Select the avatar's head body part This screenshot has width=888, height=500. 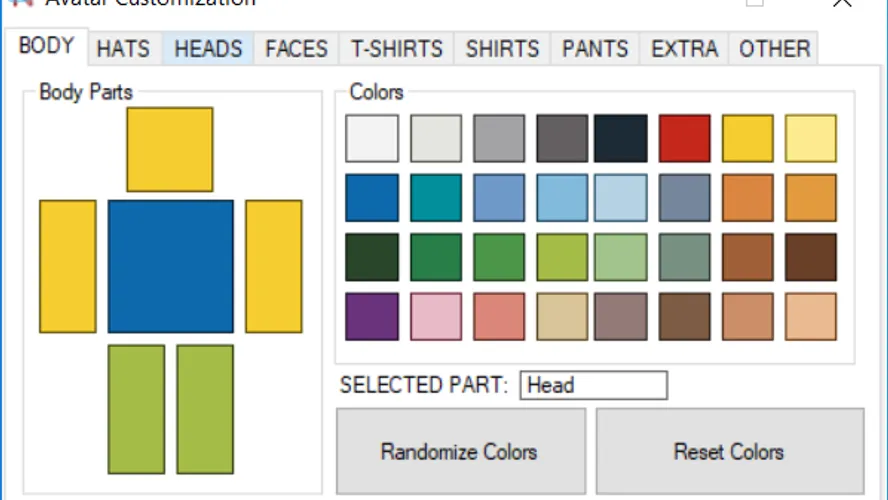pos(169,149)
